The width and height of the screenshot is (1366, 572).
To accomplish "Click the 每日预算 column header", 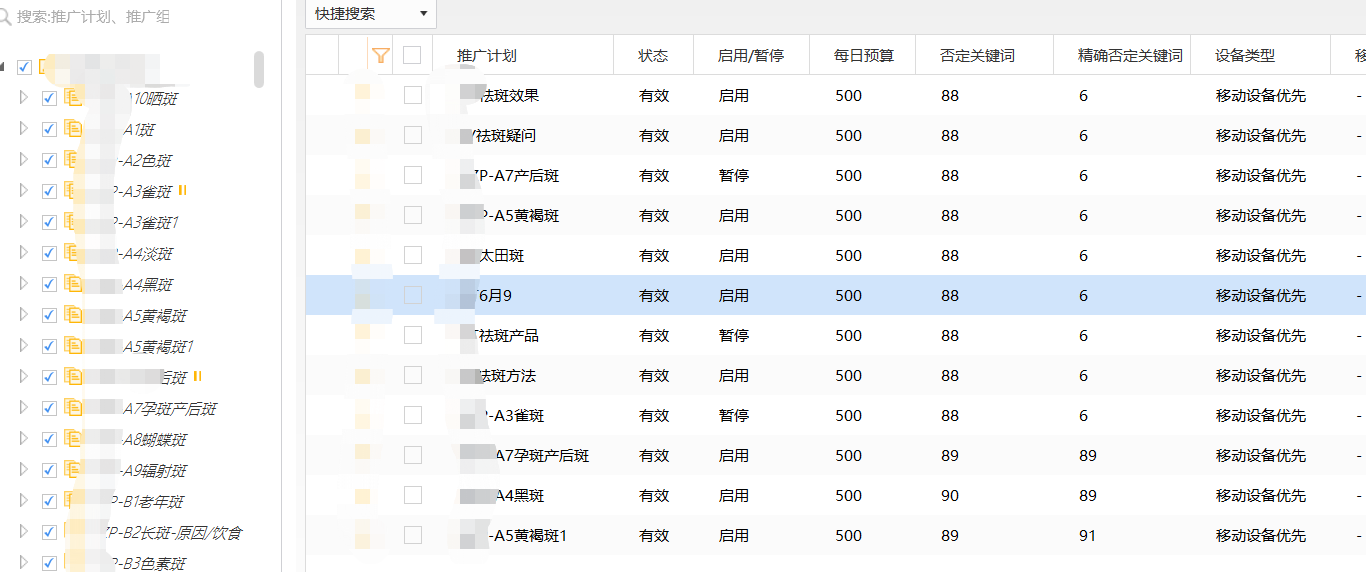I will (864, 56).
